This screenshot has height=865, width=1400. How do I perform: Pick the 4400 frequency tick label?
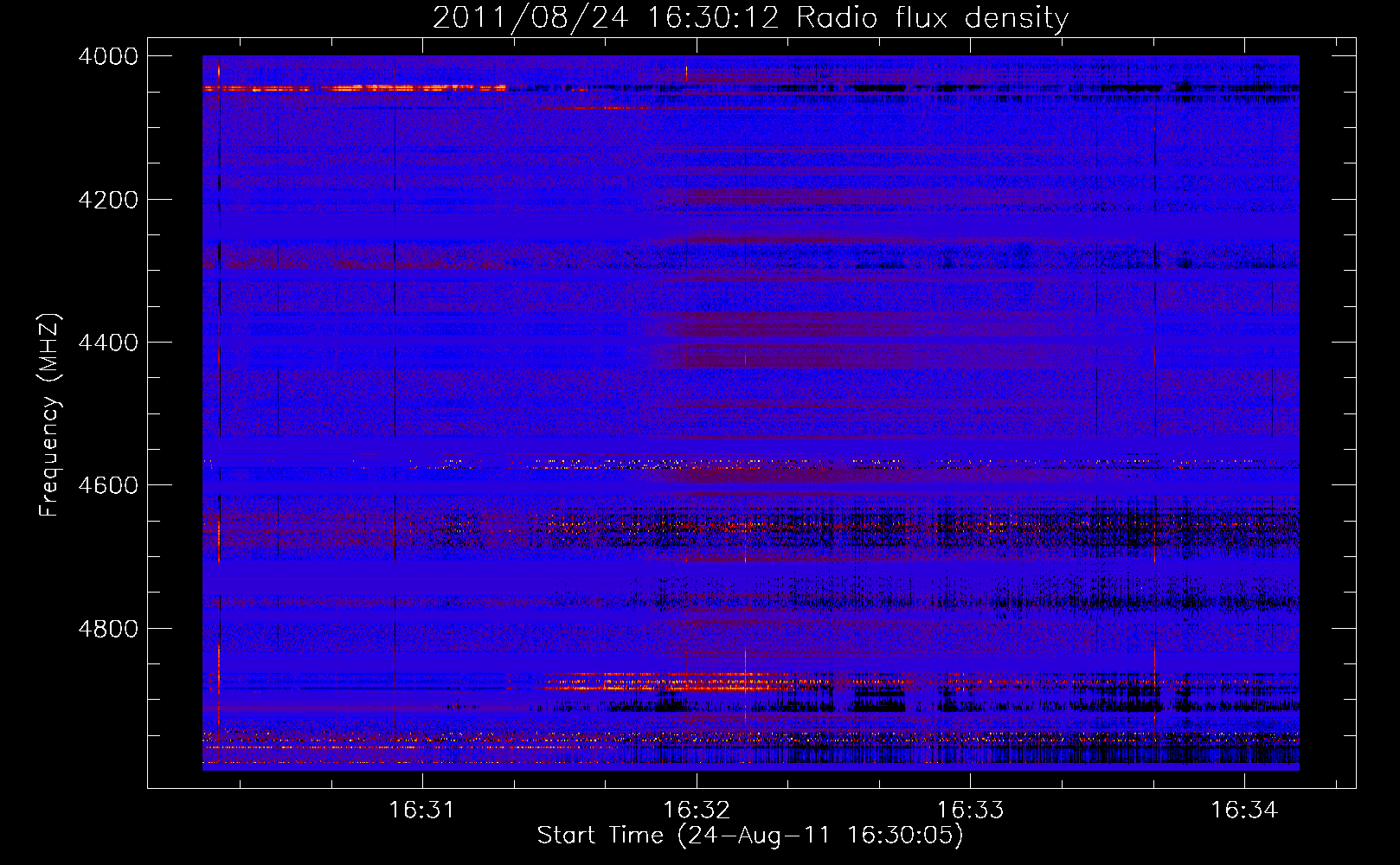tap(108, 343)
